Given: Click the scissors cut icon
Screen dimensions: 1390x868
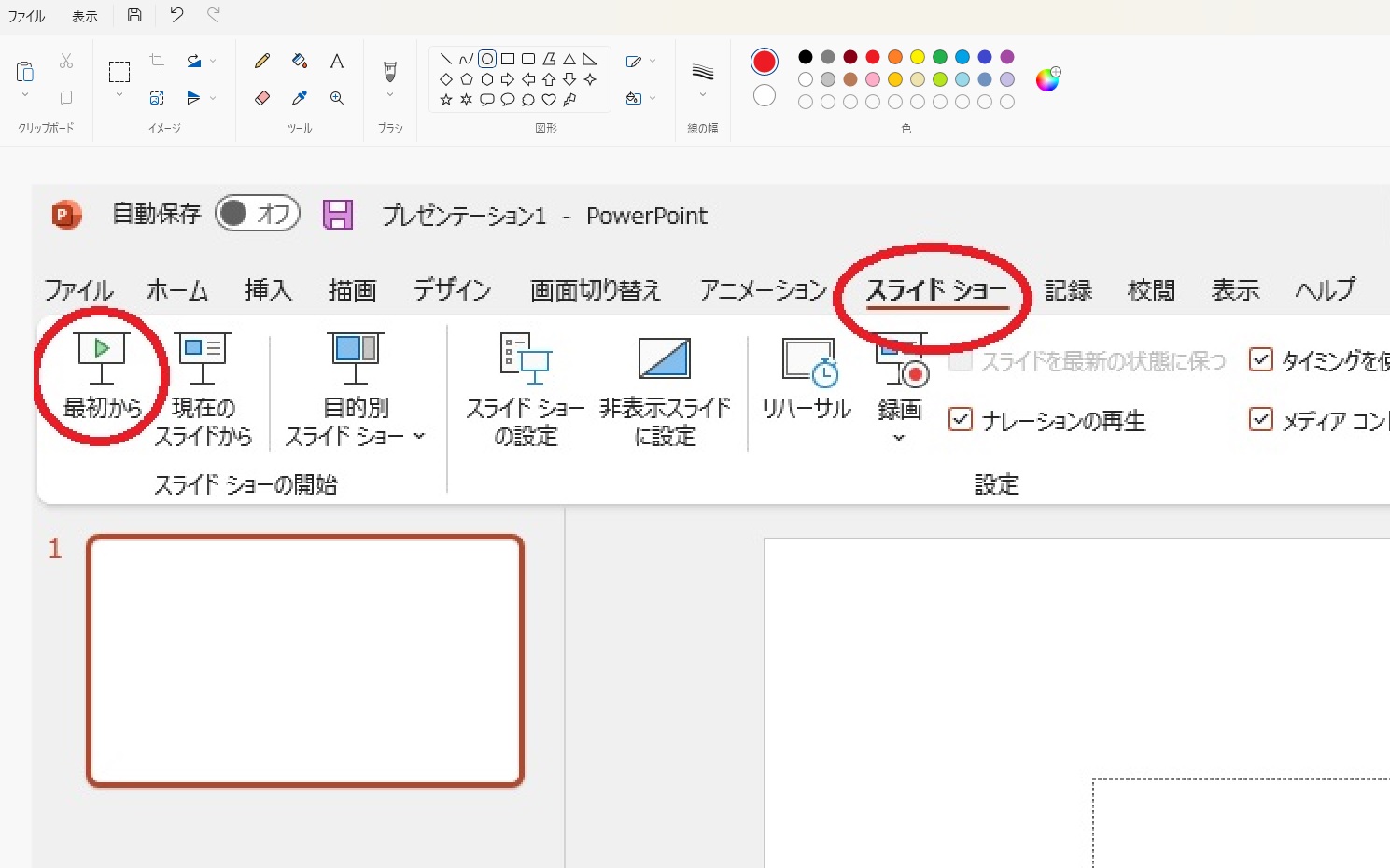Looking at the screenshot, I should pyautogui.click(x=66, y=62).
